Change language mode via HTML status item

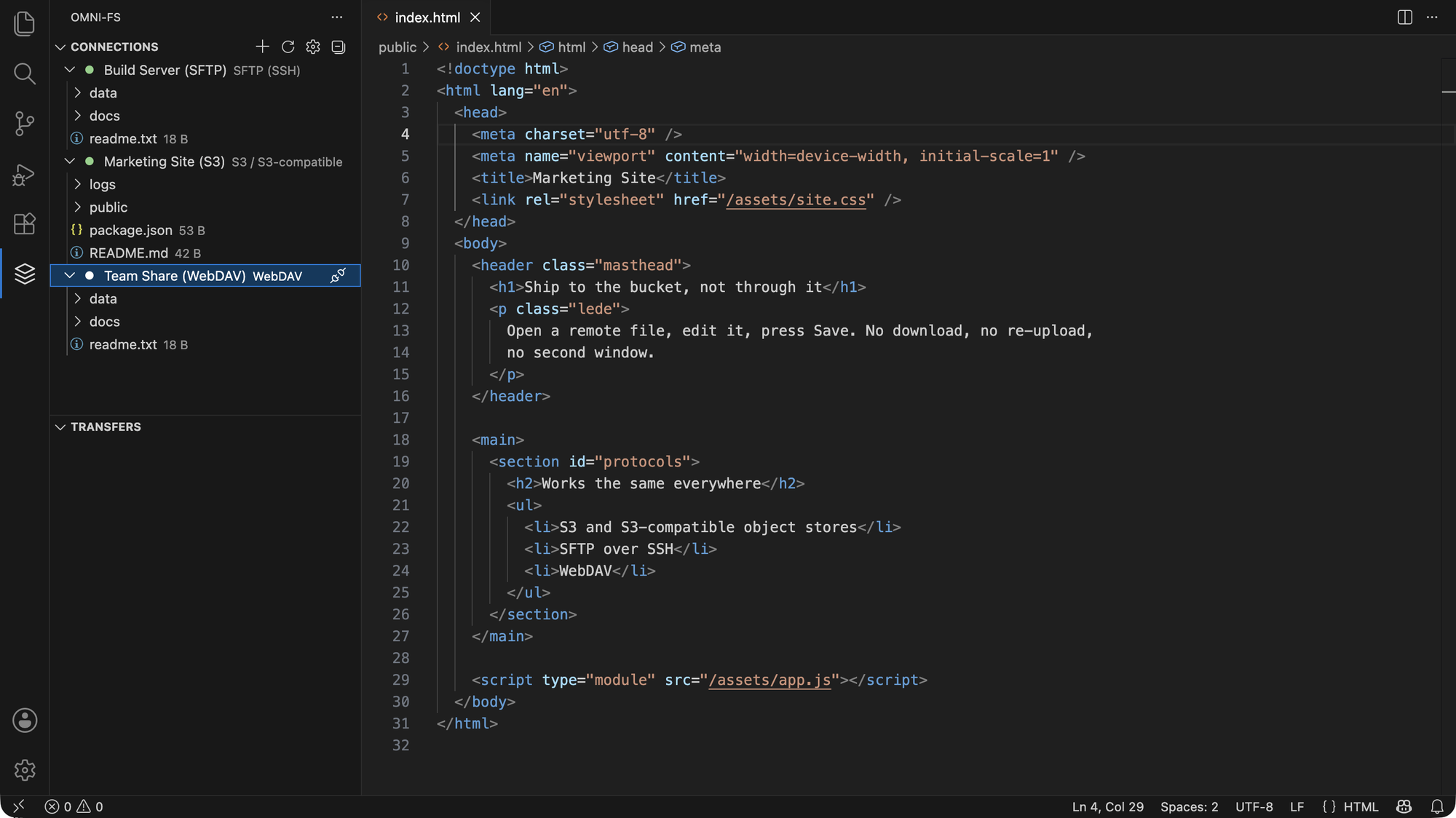click(1361, 806)
